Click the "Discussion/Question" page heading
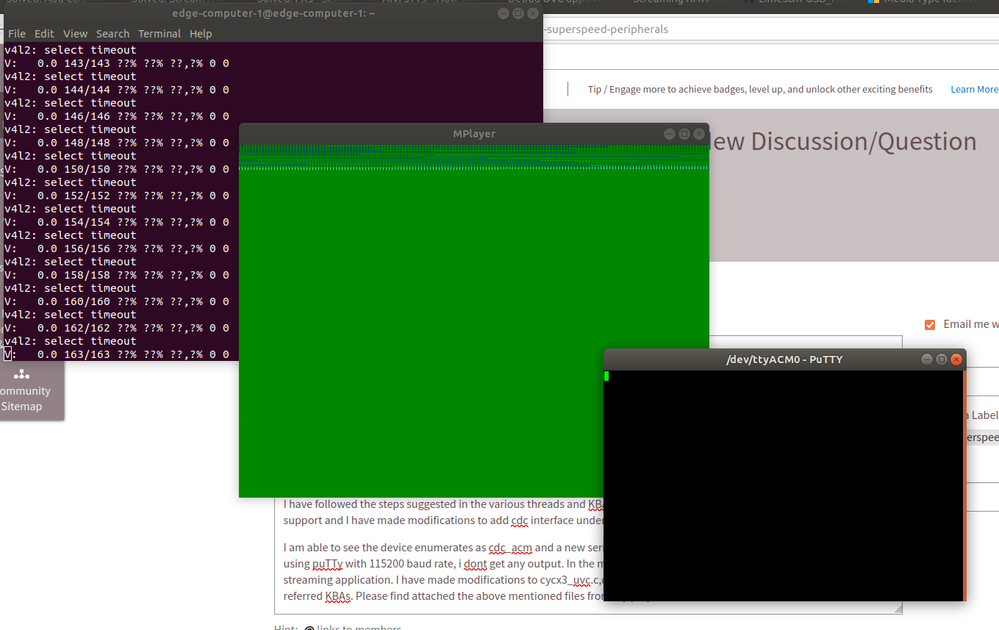Viewport: 999px width, 630px height. pyautogui.click(x=863, y=141)
